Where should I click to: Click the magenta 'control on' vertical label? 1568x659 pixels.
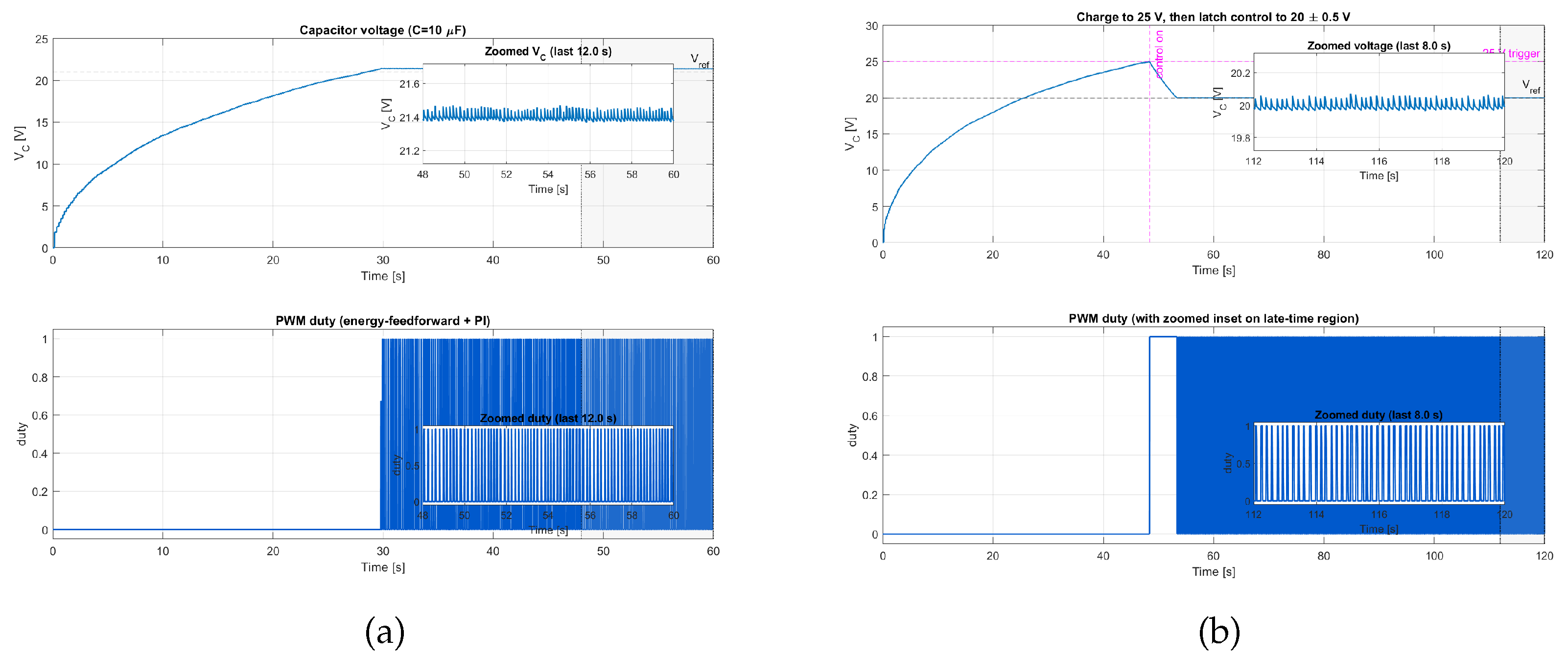coord(1159,54)
